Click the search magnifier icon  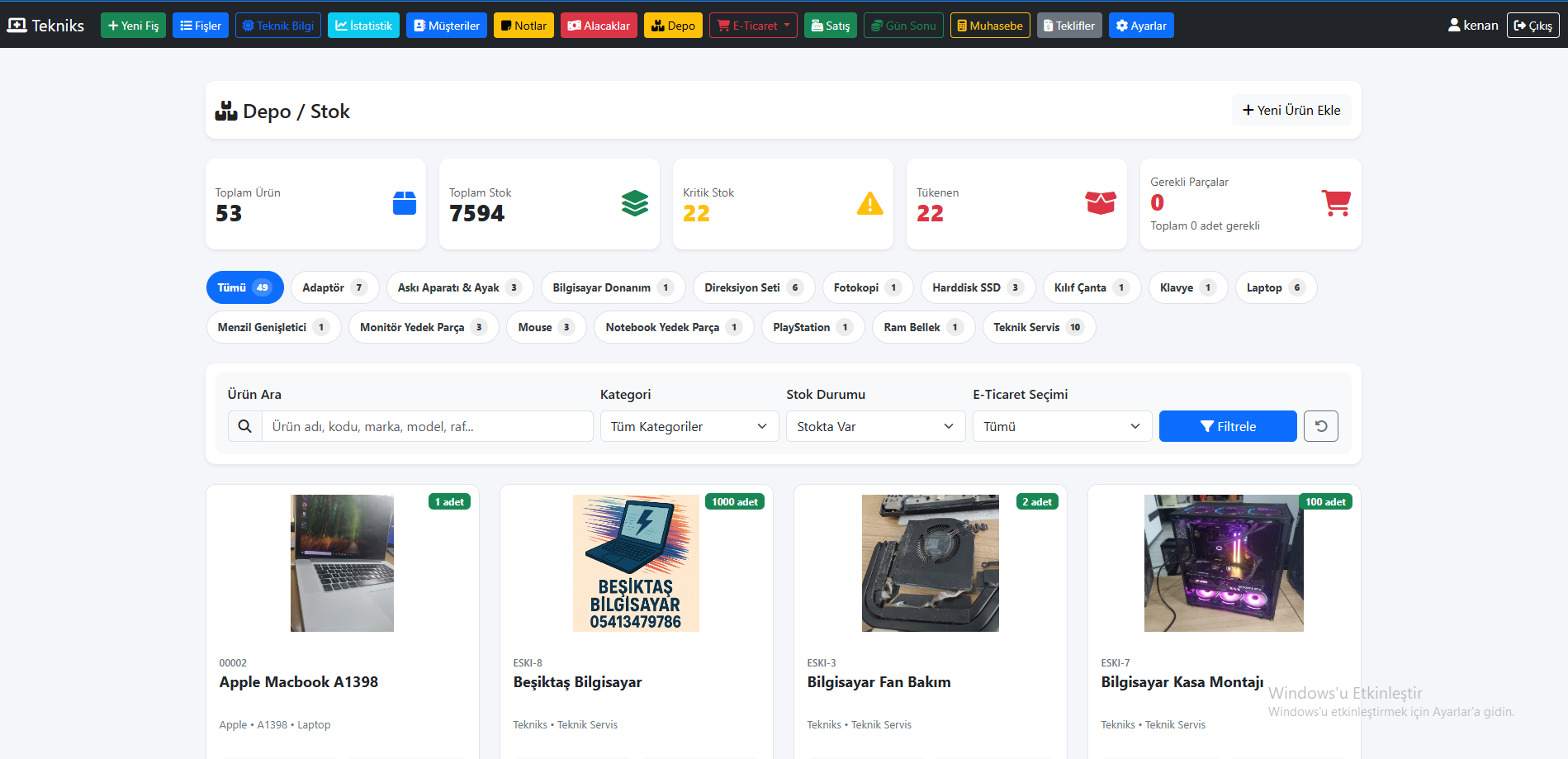(245, 426)
